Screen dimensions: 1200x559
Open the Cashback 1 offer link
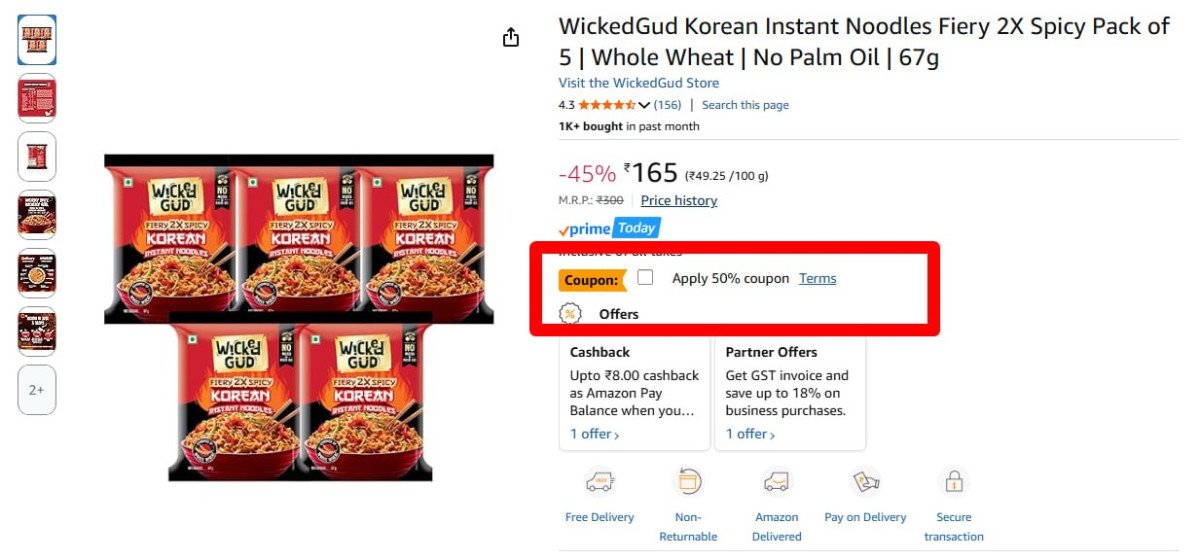click(594, 434)
